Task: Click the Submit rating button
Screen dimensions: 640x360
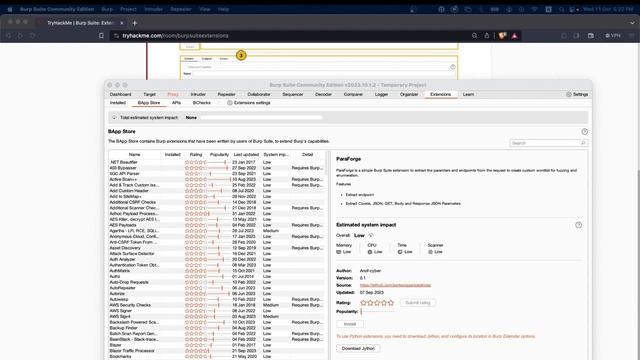Action: 418,303
